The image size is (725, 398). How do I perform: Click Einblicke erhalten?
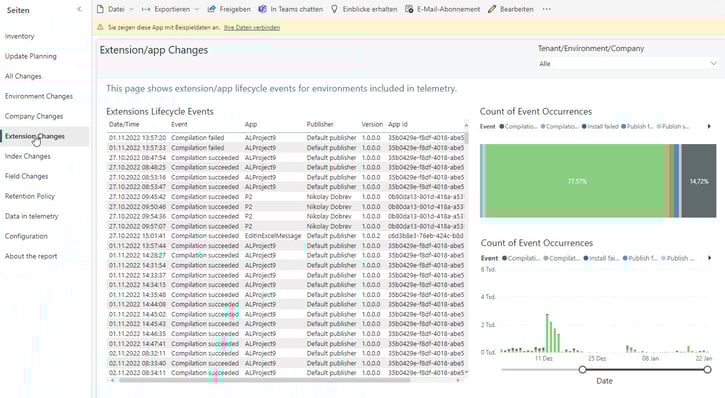364,9
